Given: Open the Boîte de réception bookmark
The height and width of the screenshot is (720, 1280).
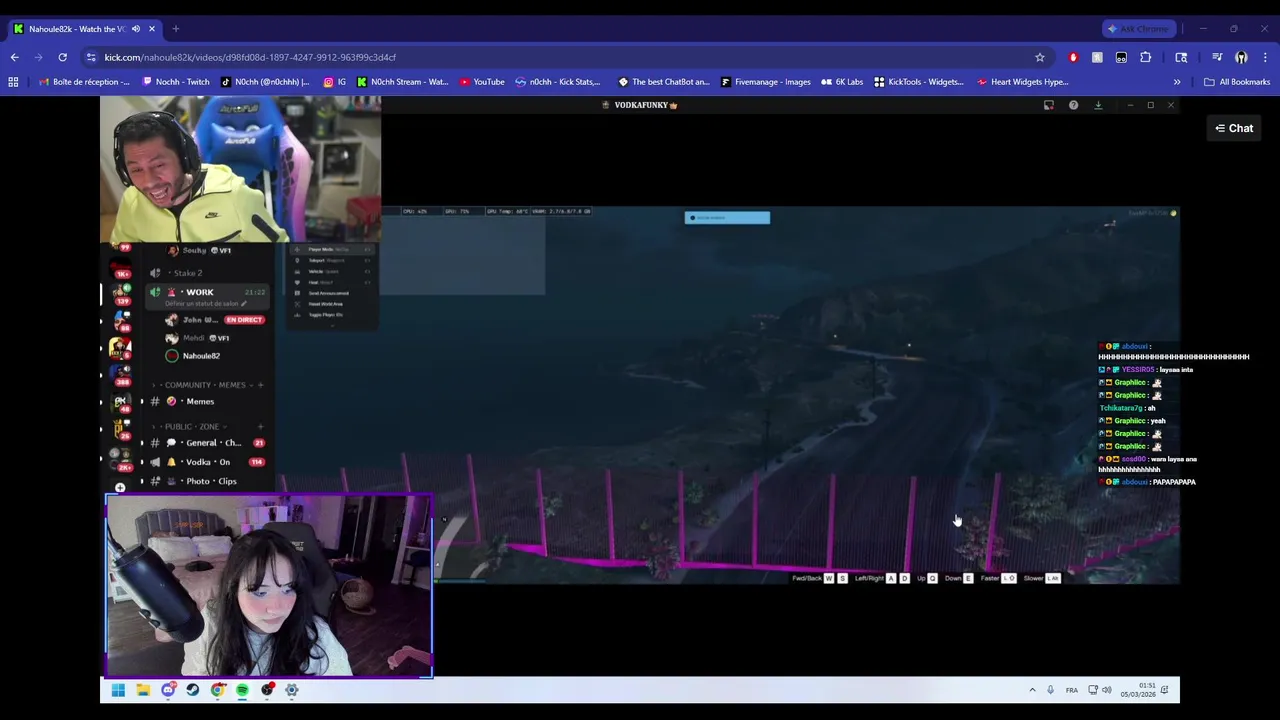Looking at the screenshot, I should pyautogui.click(x=84, y=82).
